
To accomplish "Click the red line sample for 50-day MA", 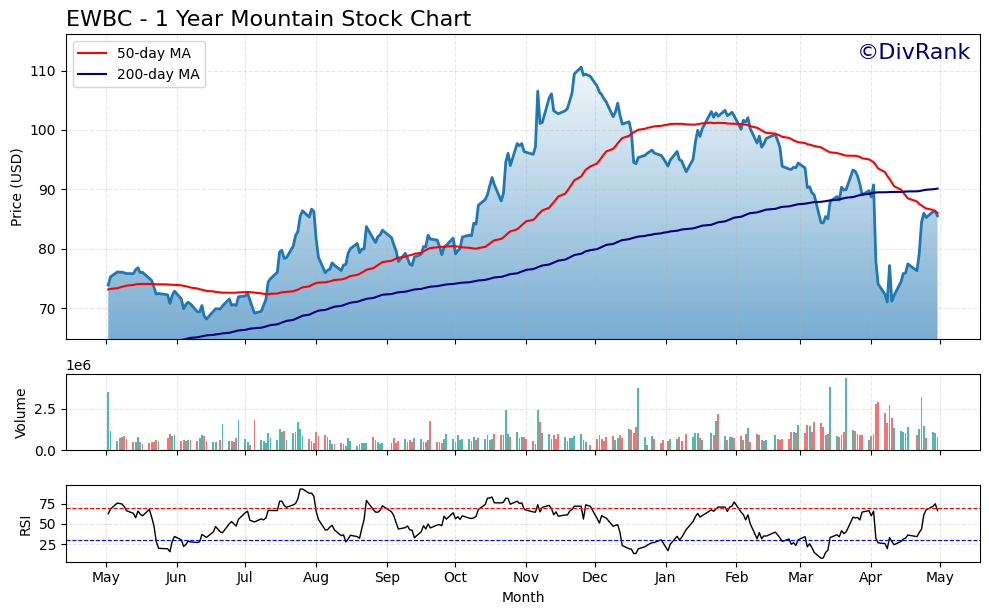I will (x=92, y=54).
